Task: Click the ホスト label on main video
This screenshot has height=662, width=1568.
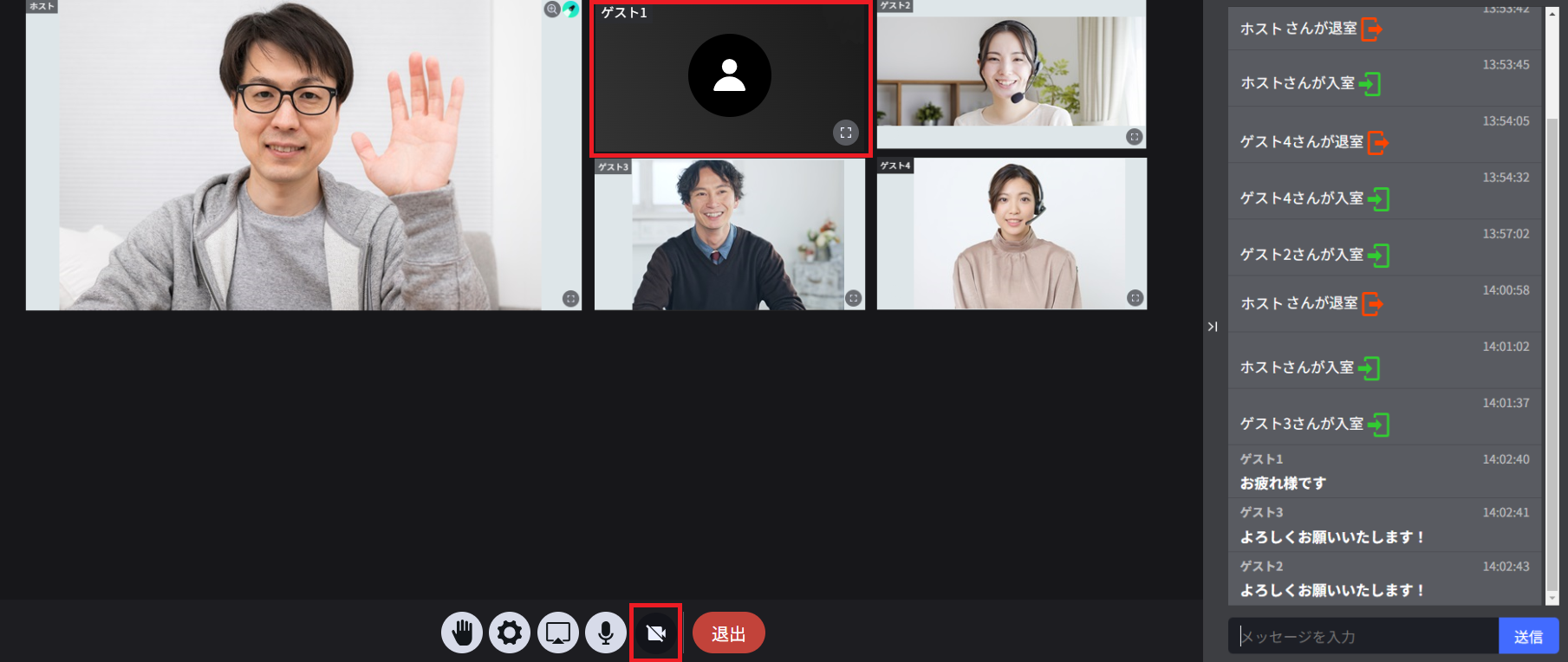Action: click(42, 6)
